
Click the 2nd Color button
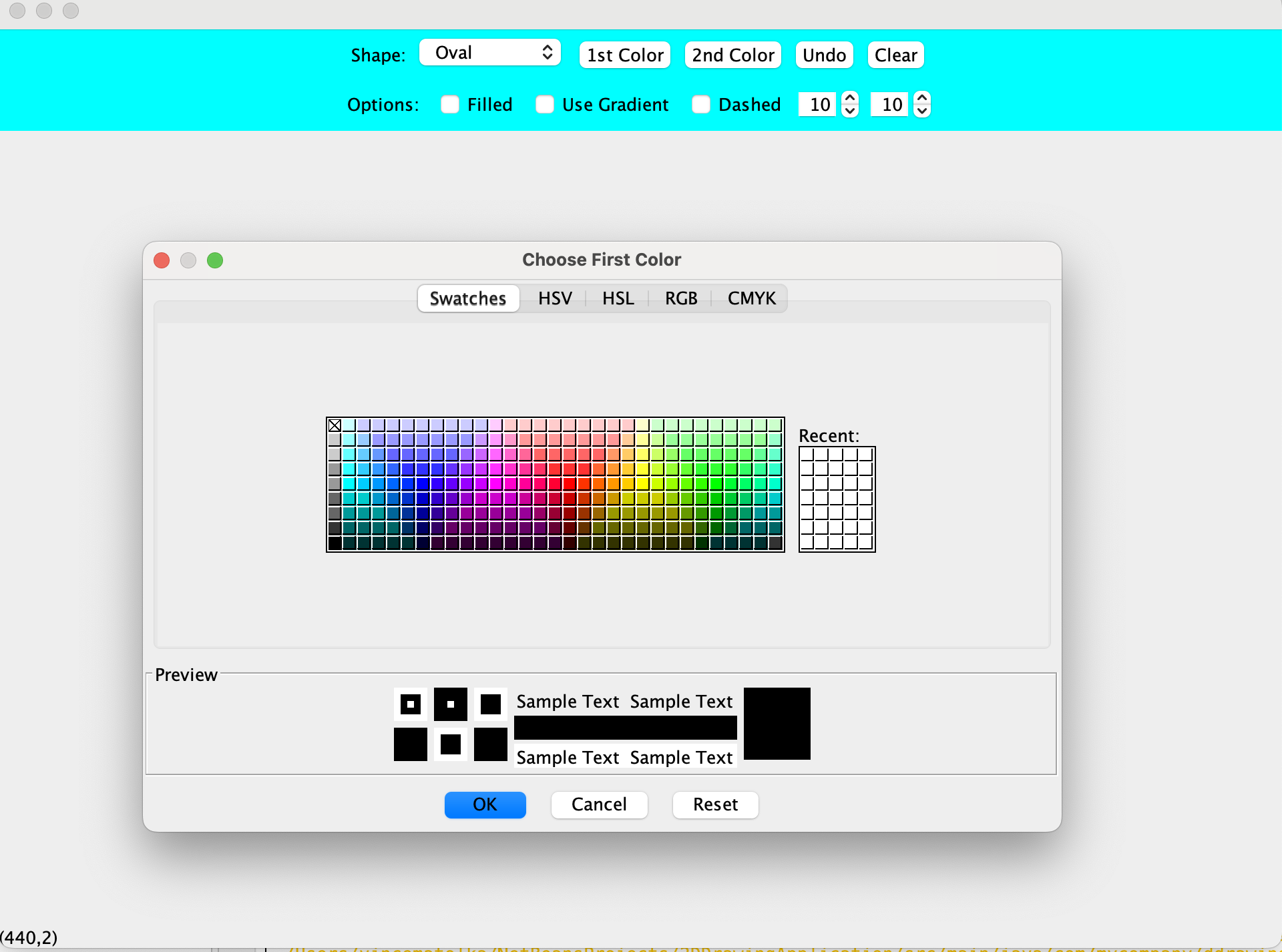(x=733, y=55)
